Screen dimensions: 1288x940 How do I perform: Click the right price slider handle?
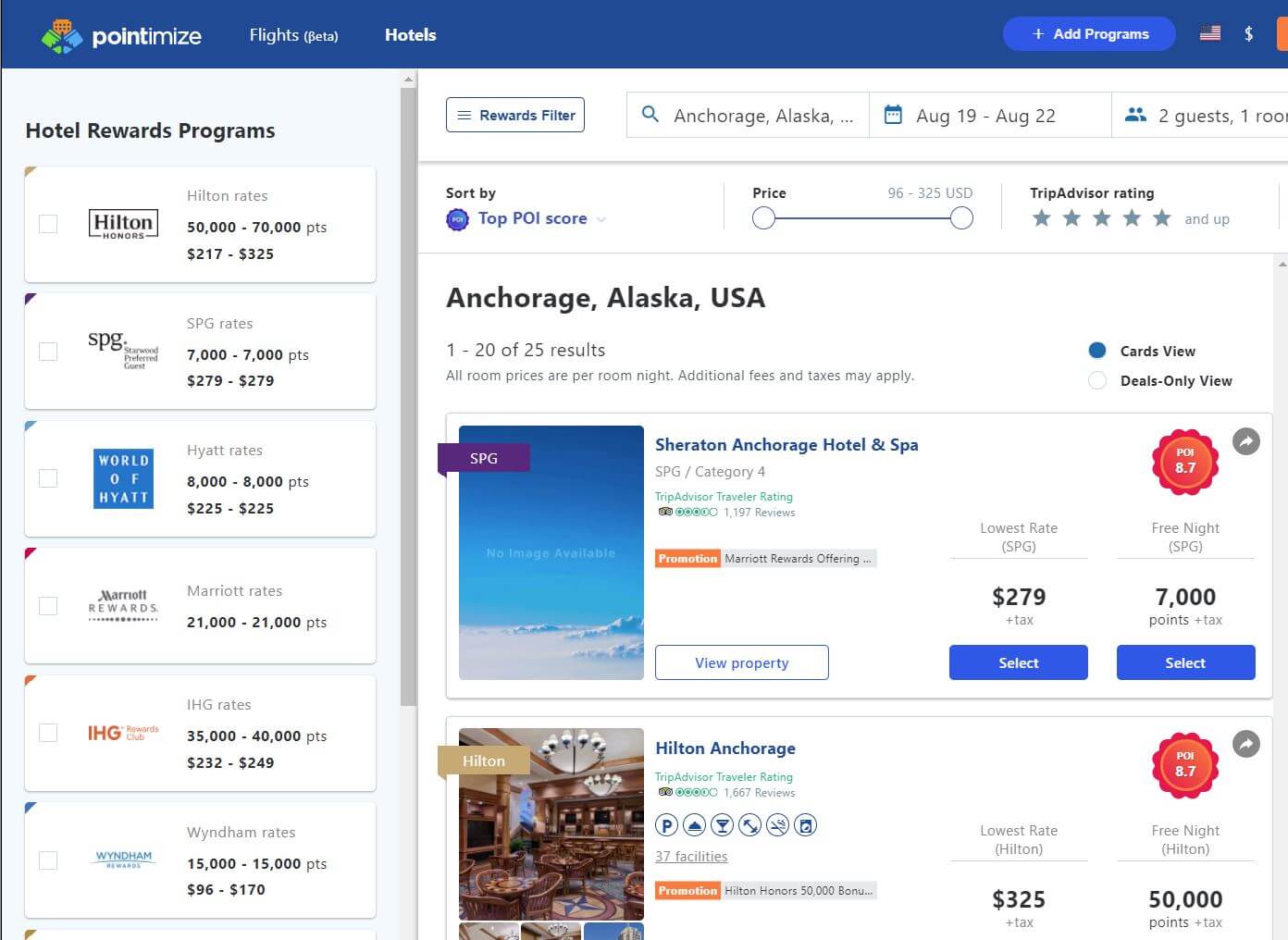click(961, 218)
